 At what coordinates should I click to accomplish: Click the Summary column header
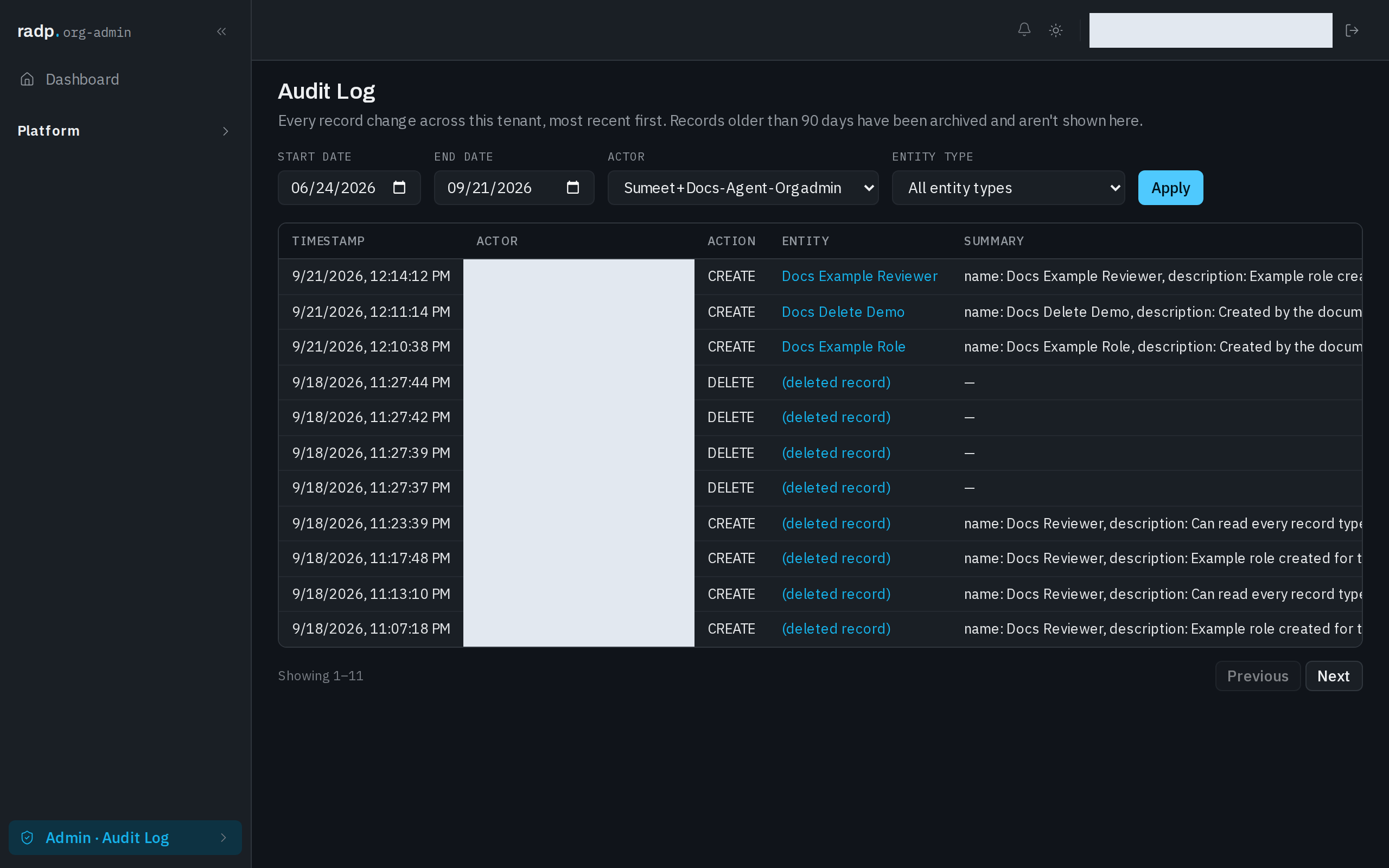click(993, 241)
